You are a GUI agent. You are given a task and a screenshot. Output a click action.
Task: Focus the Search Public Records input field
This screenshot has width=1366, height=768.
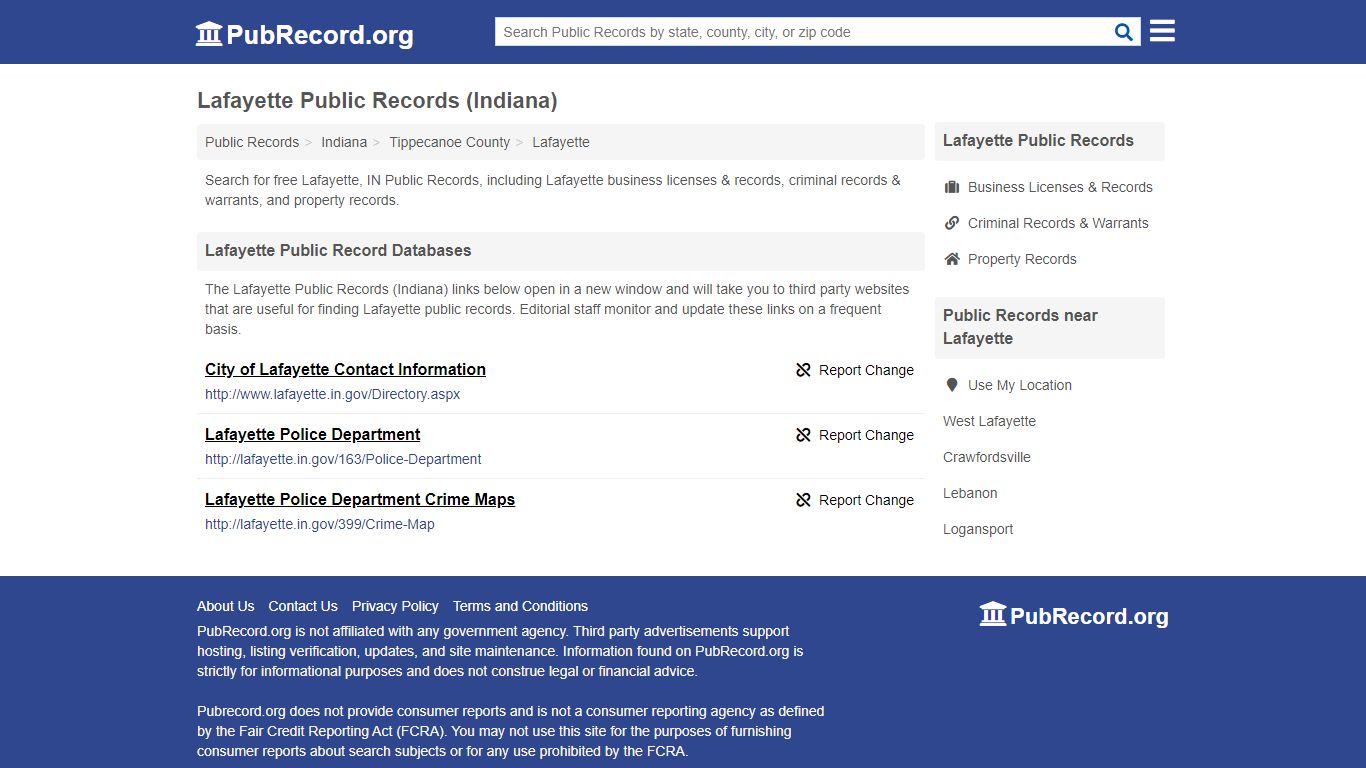click(x=802, y=32)
